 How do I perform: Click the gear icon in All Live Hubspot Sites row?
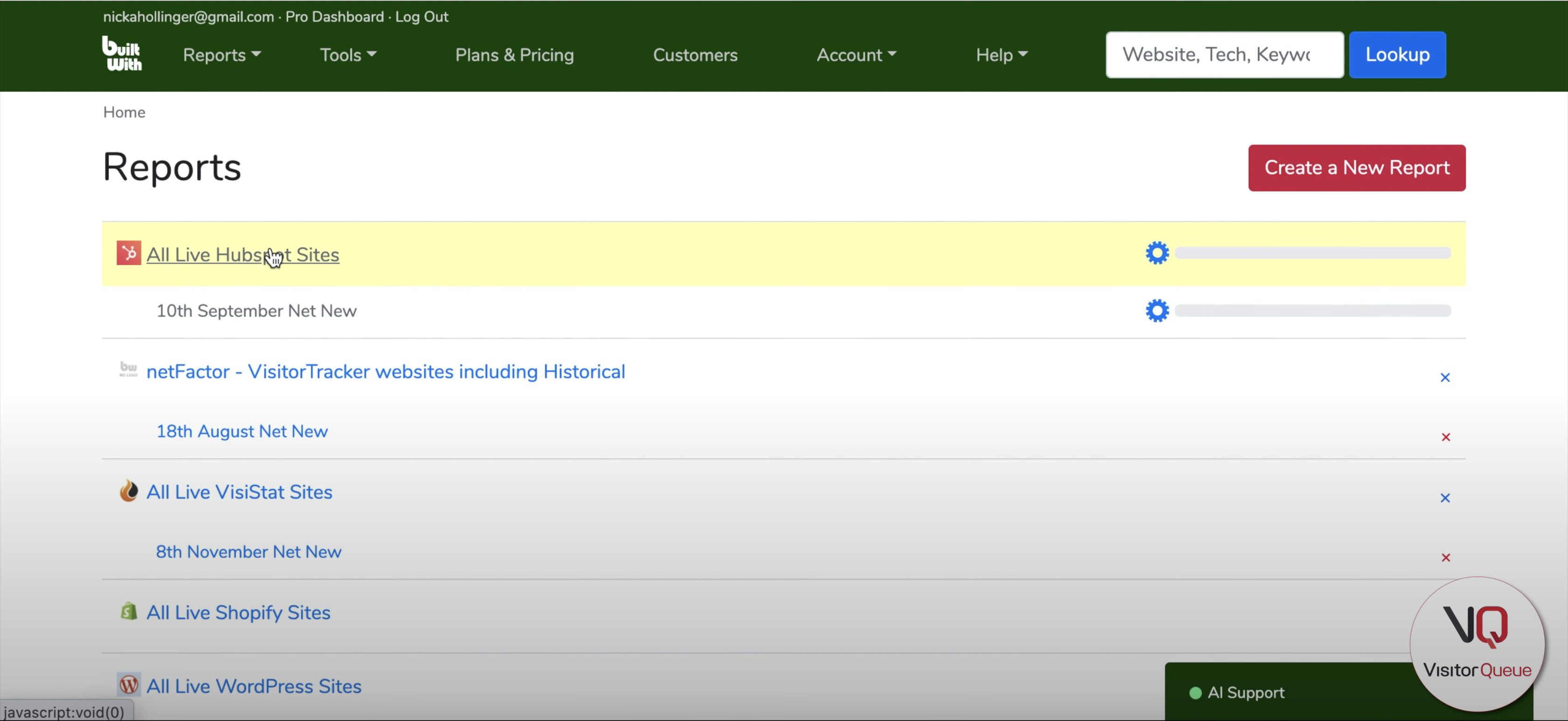(x=1157, y=253)
